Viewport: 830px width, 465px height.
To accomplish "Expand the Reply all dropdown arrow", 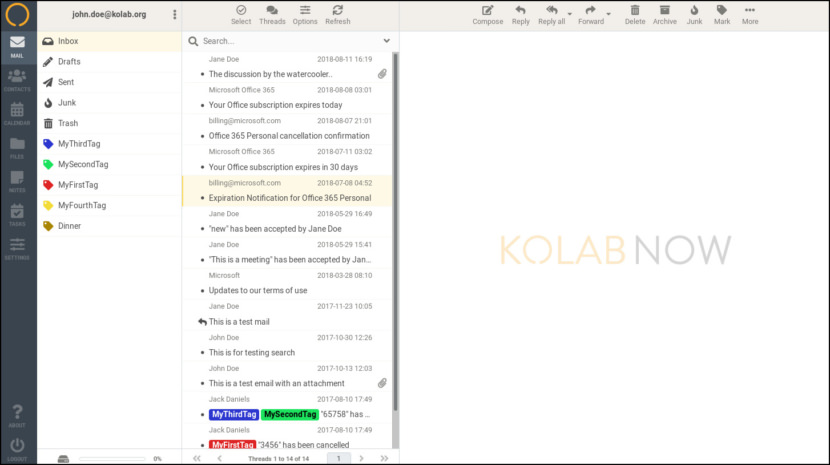I will tap(570, 14).
